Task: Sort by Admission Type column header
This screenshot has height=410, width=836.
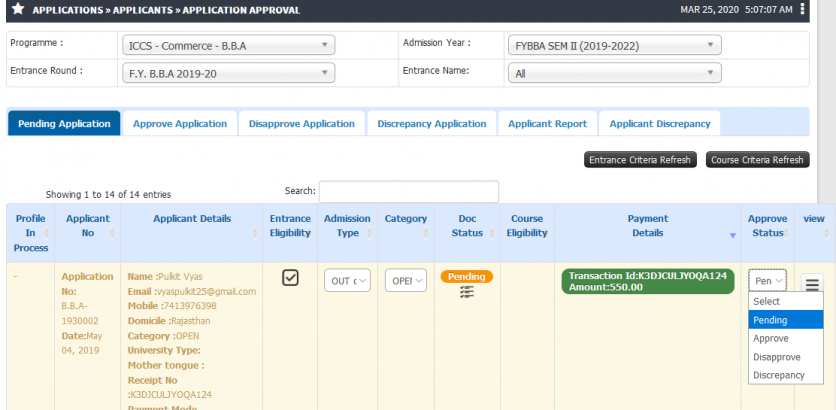Action: tap(348, 233)
